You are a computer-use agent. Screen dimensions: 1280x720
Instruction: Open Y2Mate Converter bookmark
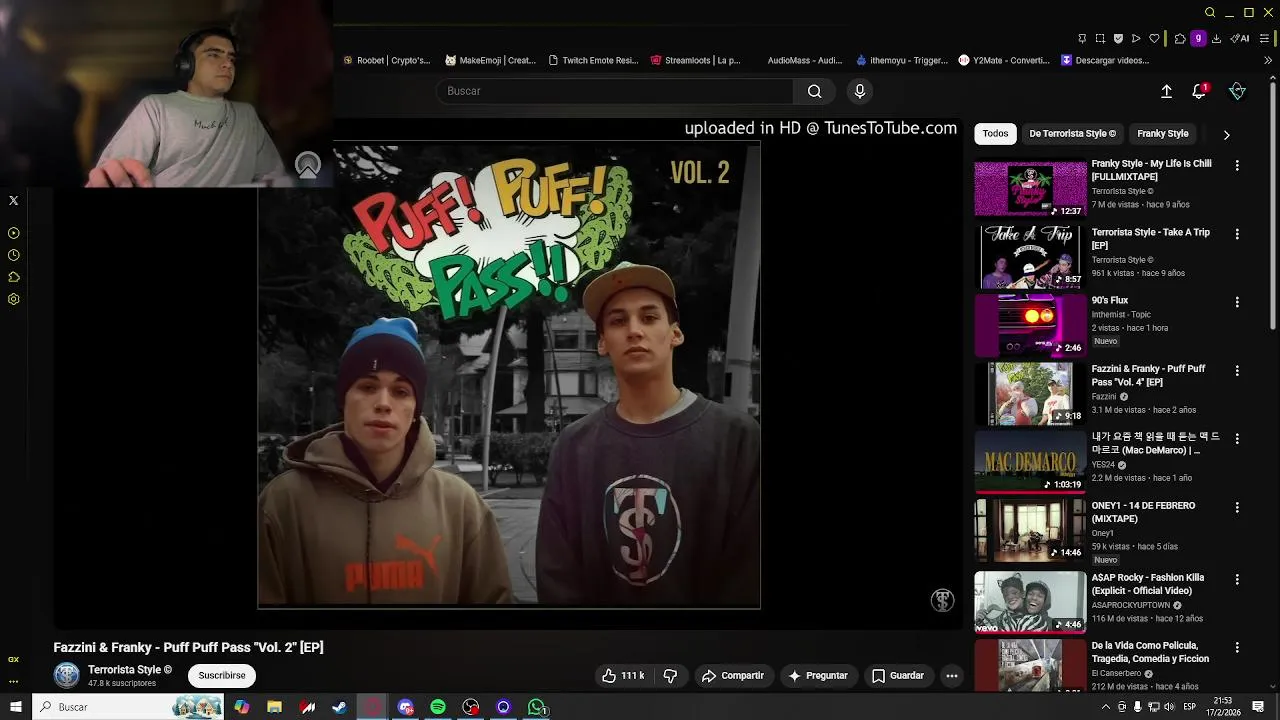[1004, 60]
